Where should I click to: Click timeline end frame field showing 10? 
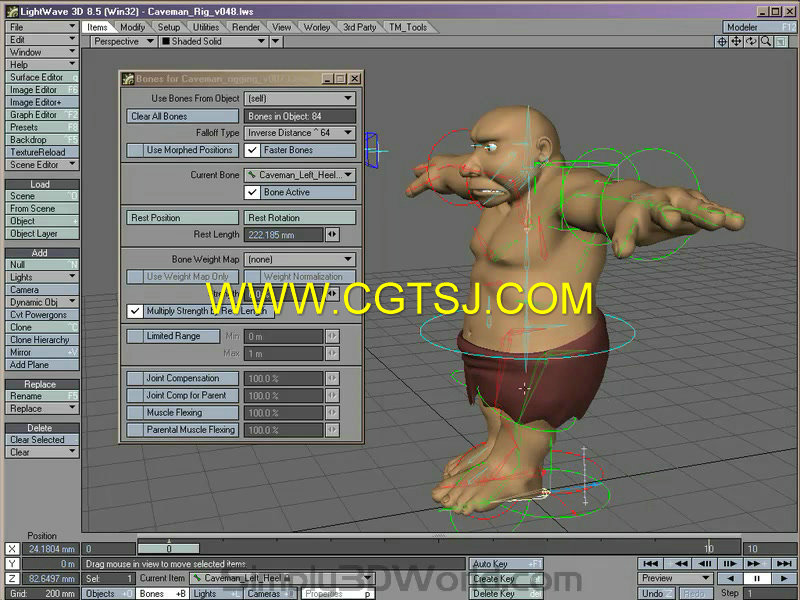coord(769,549)
